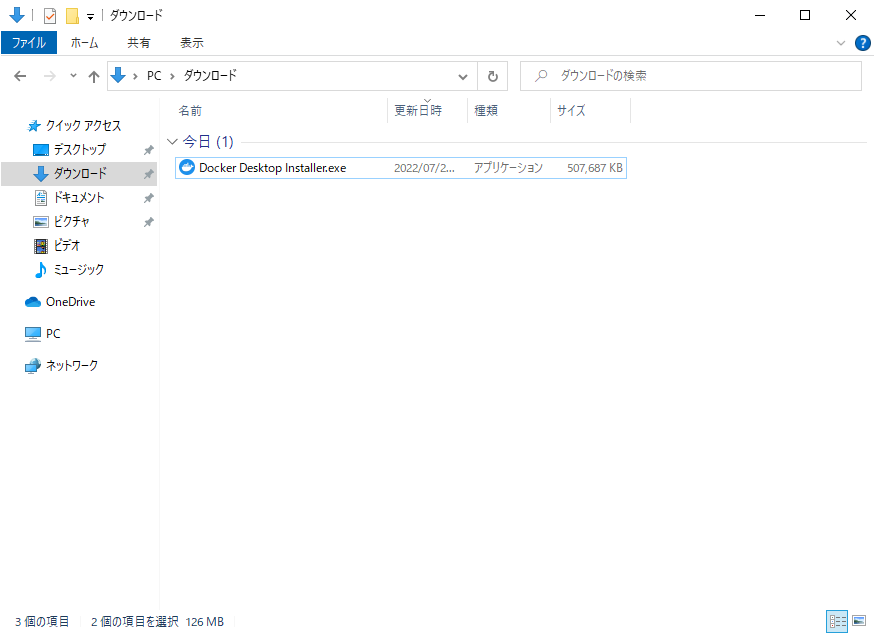
Task: Click the 507,687 KB size cell
Action: coord(595,168)
